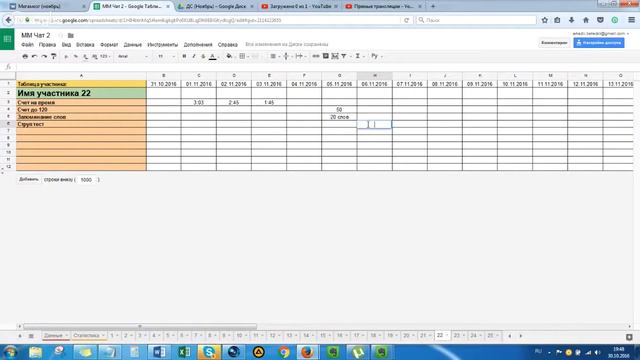Click the insert chart icon
Screen dimensions: 640x360
coord(335,56)
